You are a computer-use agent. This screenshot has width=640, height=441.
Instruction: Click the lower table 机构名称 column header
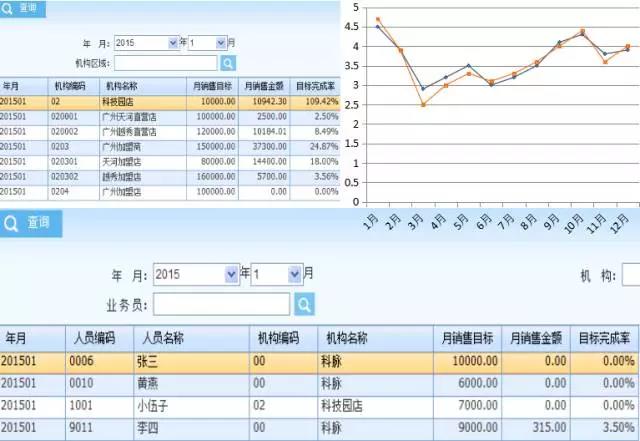click(376, 339)
